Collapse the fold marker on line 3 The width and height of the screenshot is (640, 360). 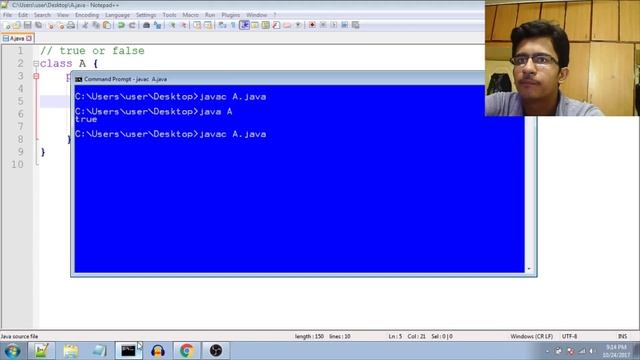pos(36,76)
